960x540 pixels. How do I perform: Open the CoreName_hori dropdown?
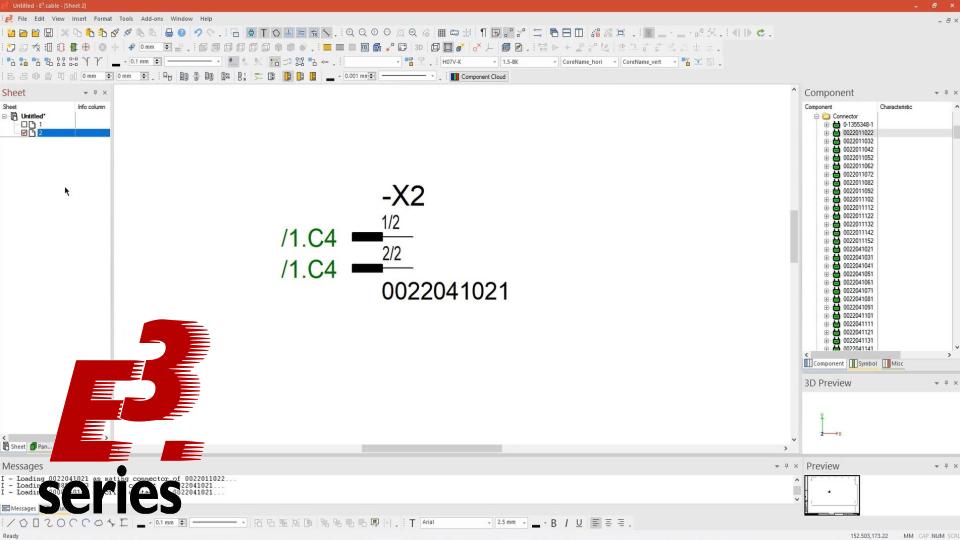pyautogui.click(x=589, y=62)
